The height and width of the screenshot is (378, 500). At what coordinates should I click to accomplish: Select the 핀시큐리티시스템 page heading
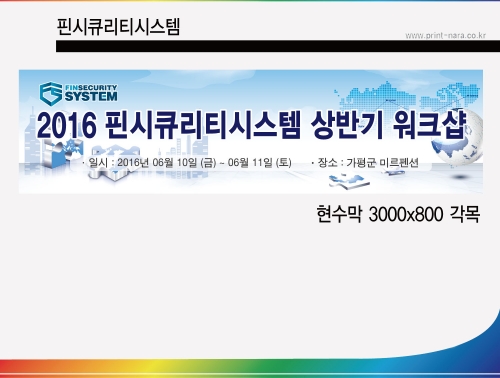coord(118,27)
